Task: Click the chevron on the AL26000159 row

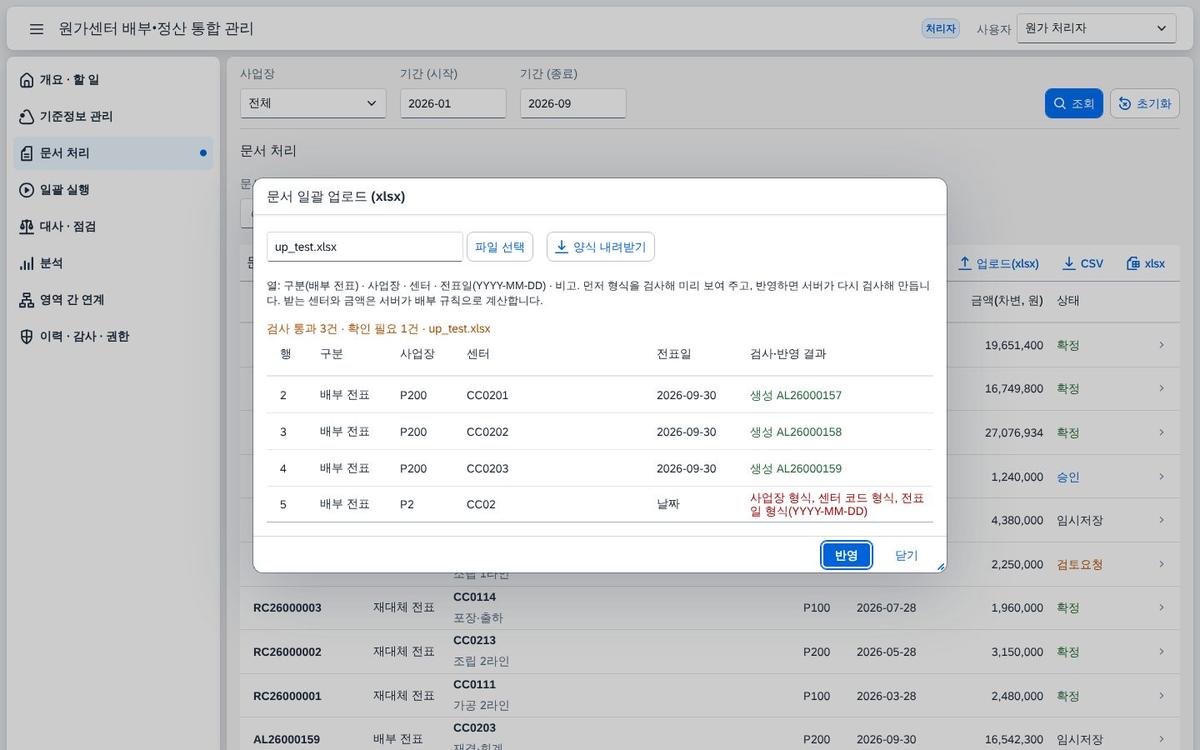Action: coord(1161,739)
